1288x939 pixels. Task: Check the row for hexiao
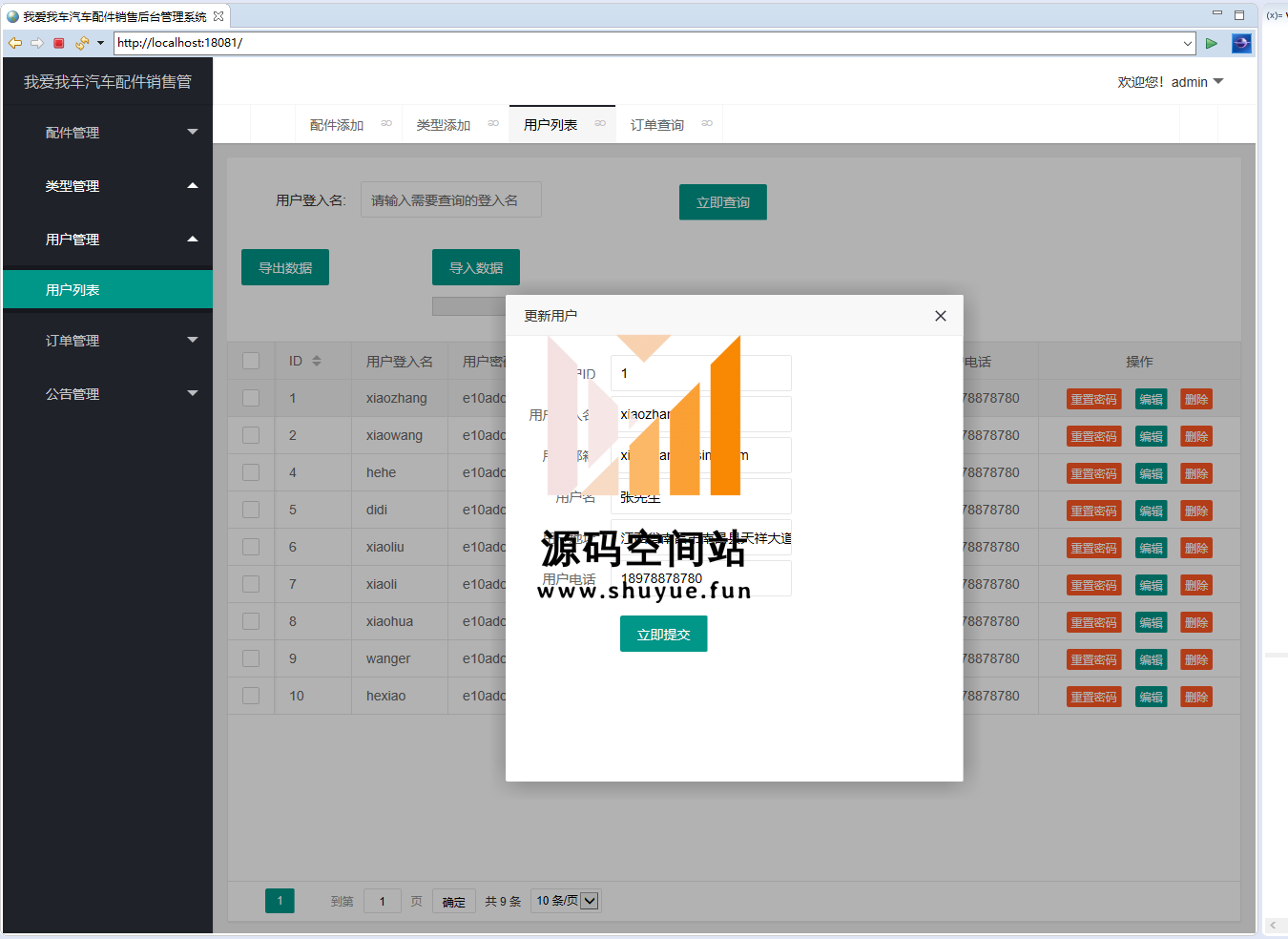tap(251, 696)
